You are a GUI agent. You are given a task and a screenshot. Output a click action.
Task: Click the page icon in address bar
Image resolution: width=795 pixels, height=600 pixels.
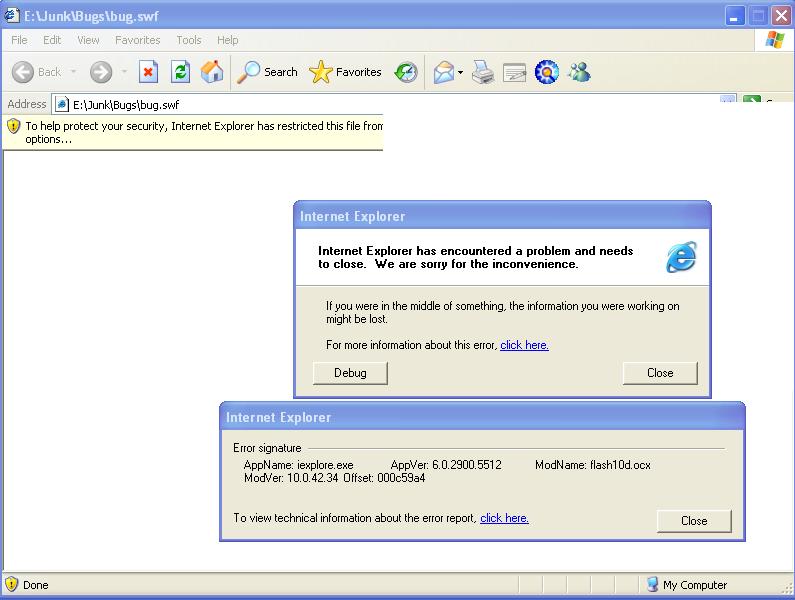pos(62,104)
